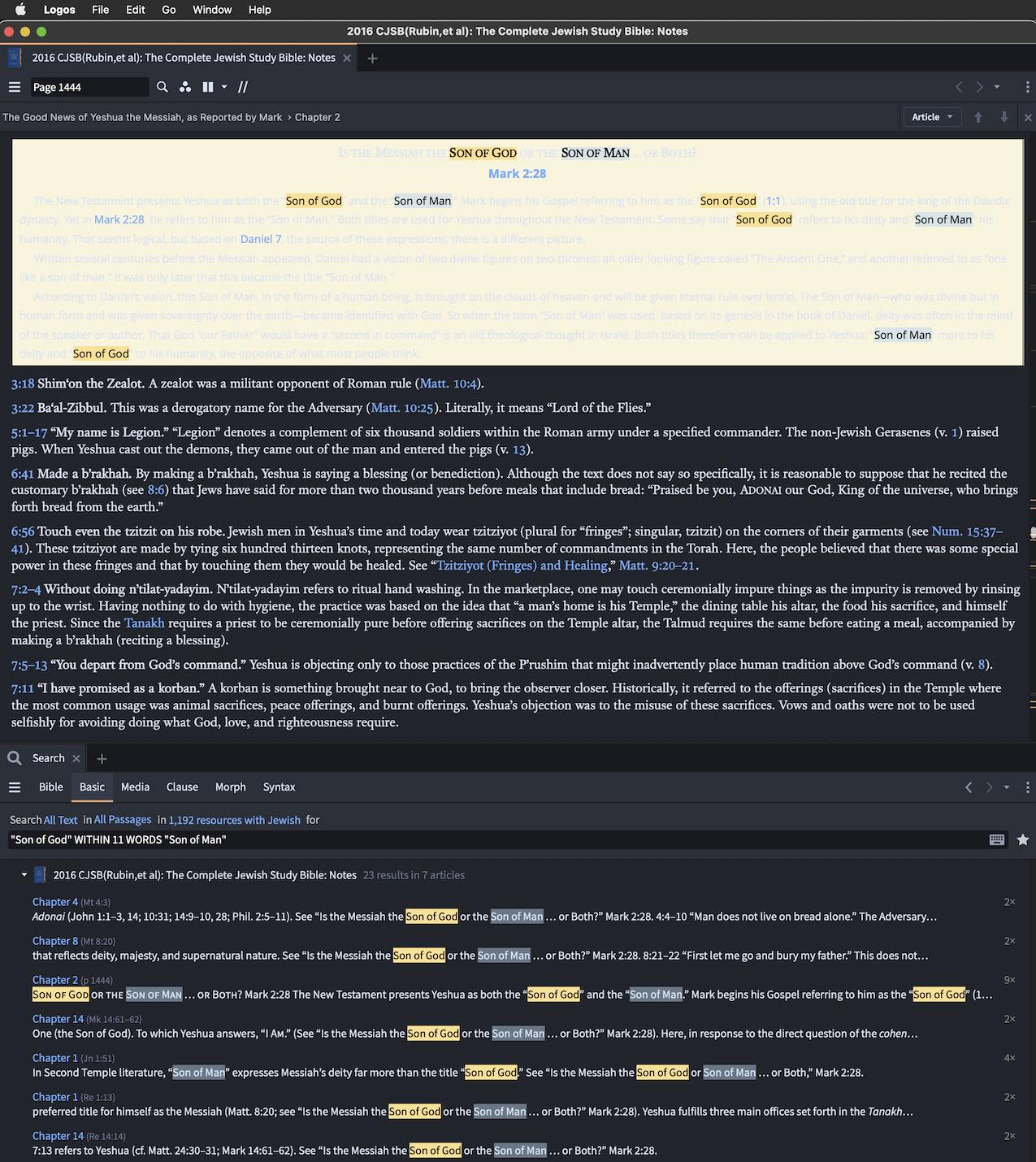Follow the Matt. 10:4 reference link
1036x1162 pixels.
pyautogui.click(x=449, y=384)
